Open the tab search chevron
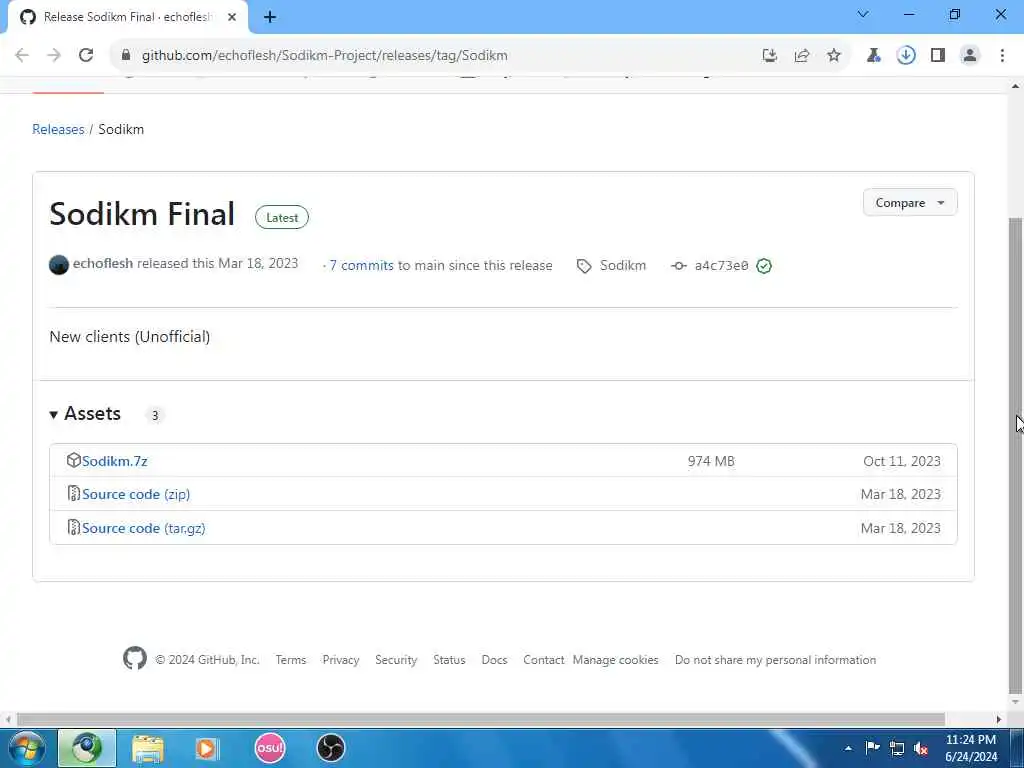 tap(863, 14)
